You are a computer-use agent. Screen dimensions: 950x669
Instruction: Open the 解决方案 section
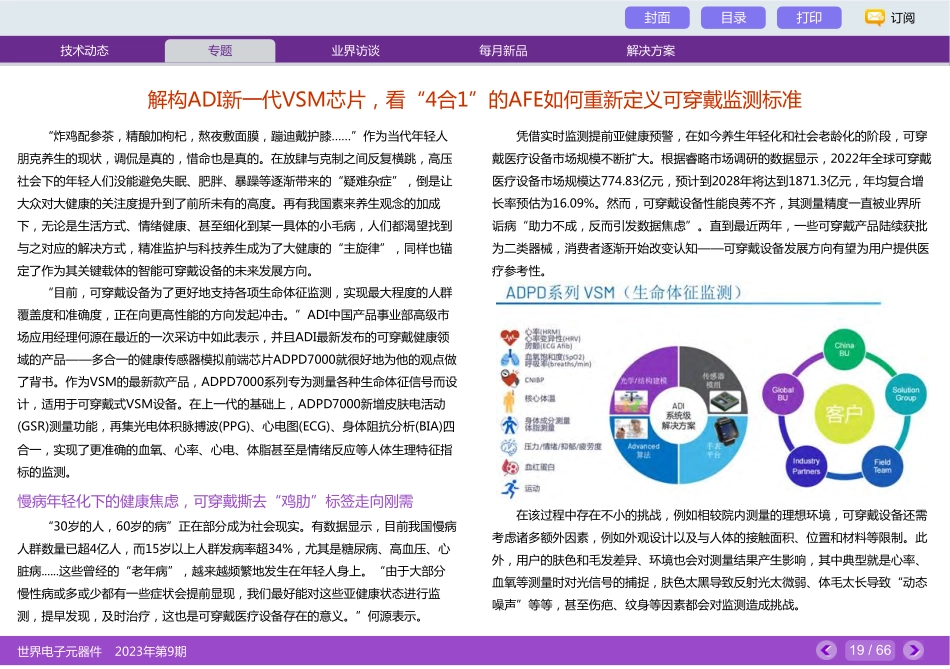click(x=649, y=49)
